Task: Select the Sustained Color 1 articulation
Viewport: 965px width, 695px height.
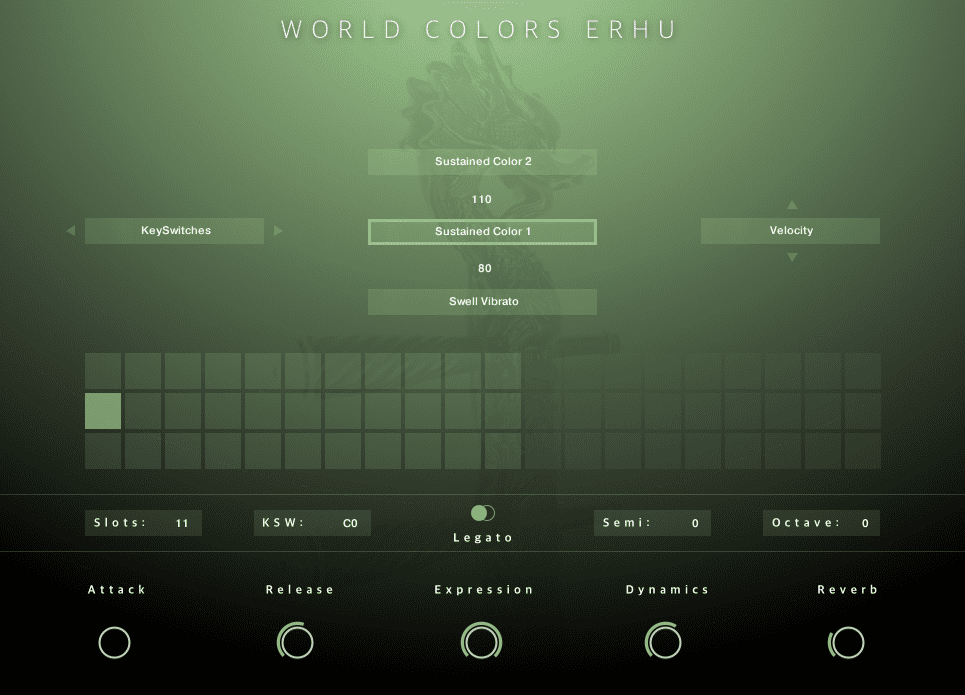Action: point(482,232)
